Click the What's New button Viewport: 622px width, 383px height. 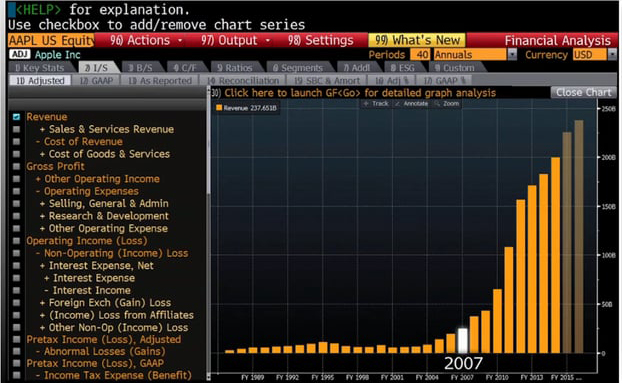pos(417,40)
